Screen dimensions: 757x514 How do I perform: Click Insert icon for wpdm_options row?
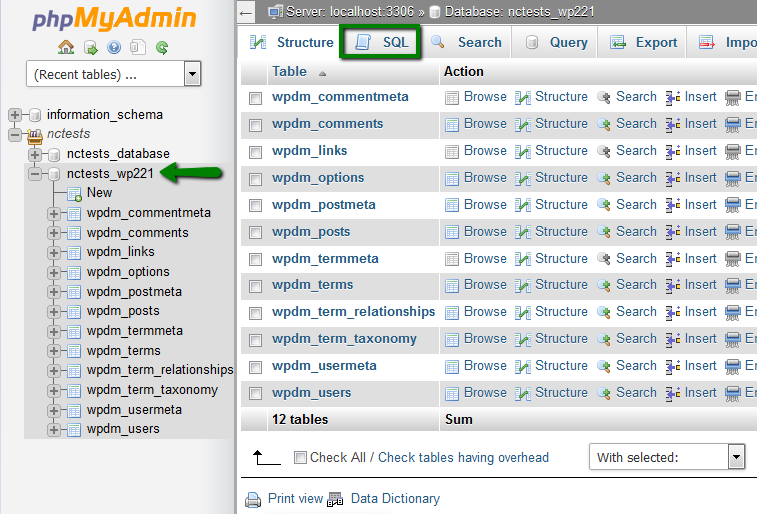(673, 179)
